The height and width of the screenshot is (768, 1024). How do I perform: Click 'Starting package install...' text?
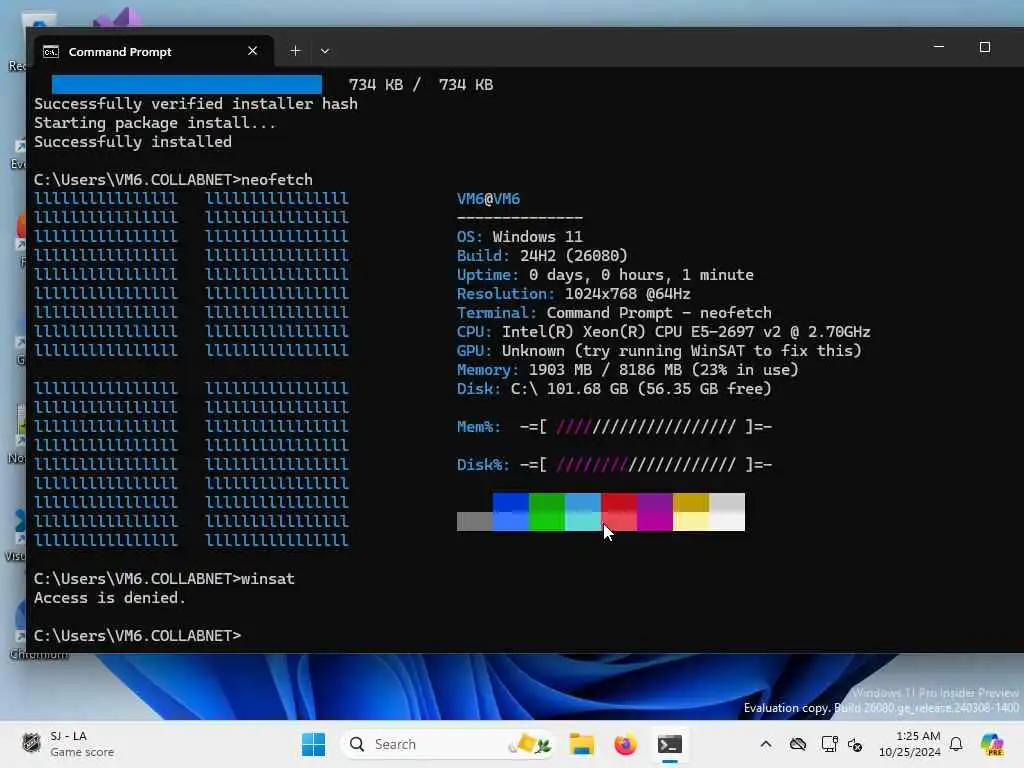(155, 123)
